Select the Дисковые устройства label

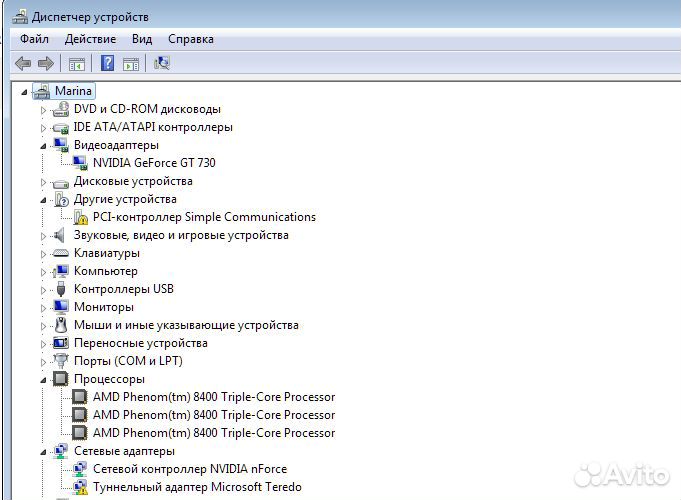(133, 181)
